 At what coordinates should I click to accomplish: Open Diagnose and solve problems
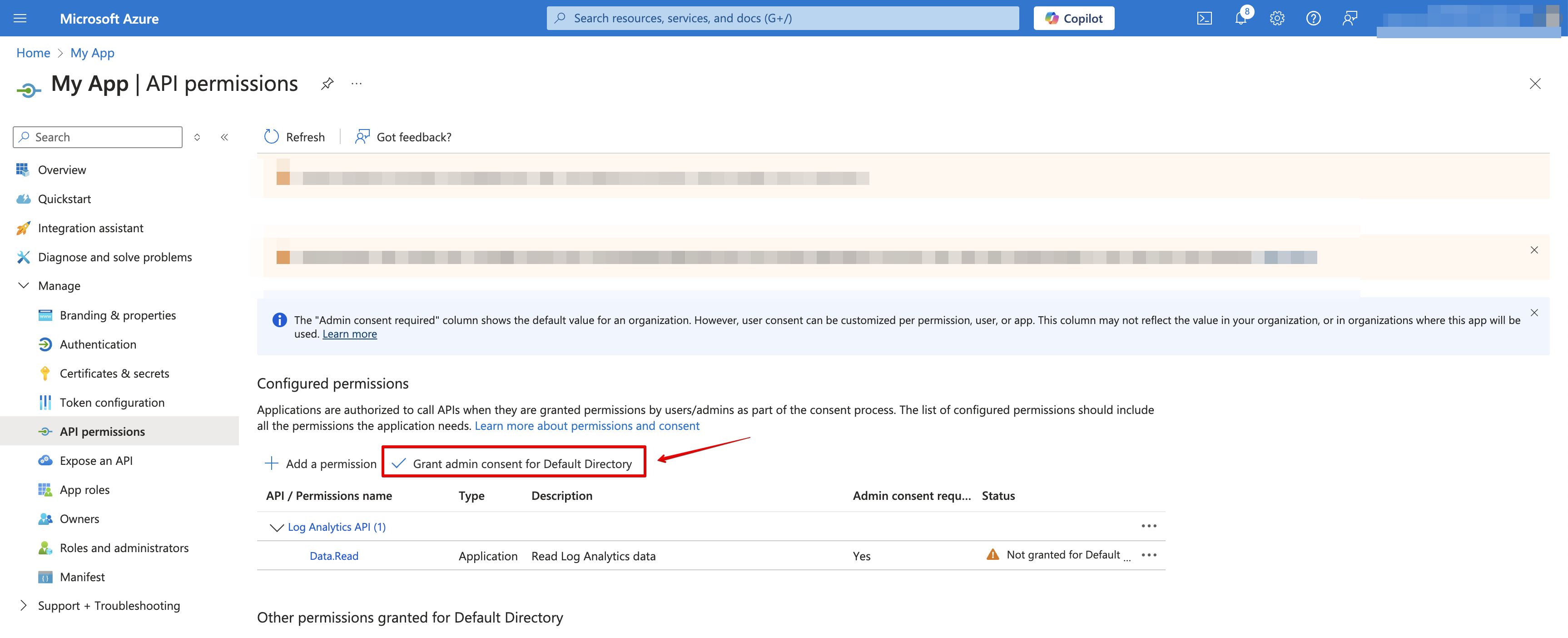point(114,257)
